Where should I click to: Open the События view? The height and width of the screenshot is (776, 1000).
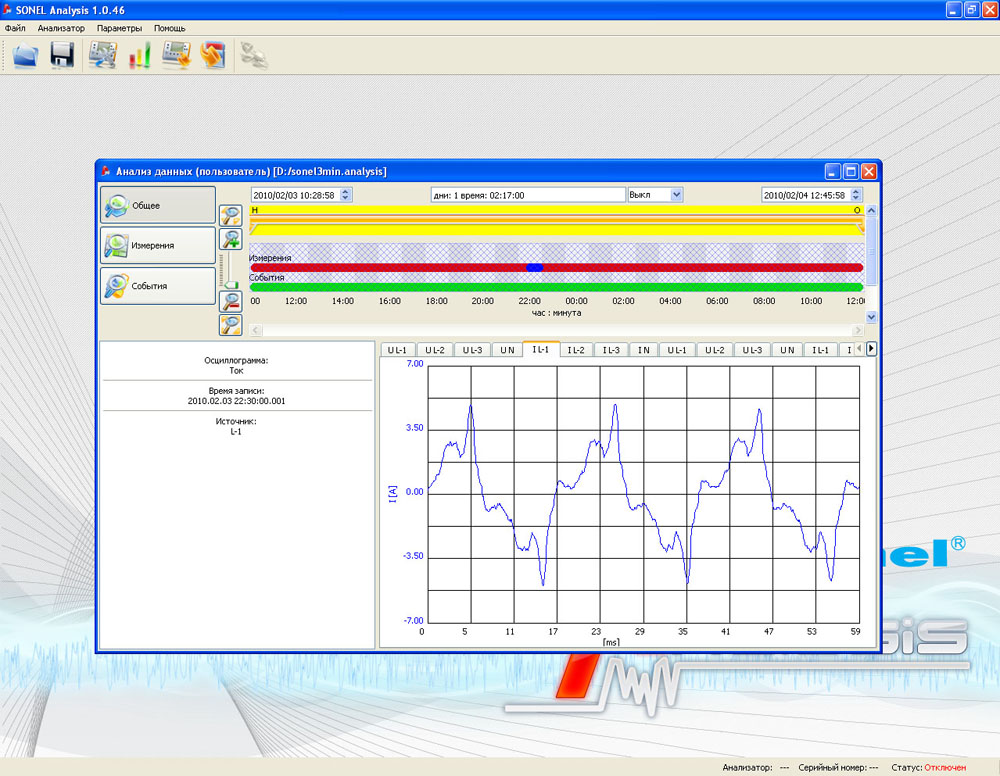pos(158,286)
